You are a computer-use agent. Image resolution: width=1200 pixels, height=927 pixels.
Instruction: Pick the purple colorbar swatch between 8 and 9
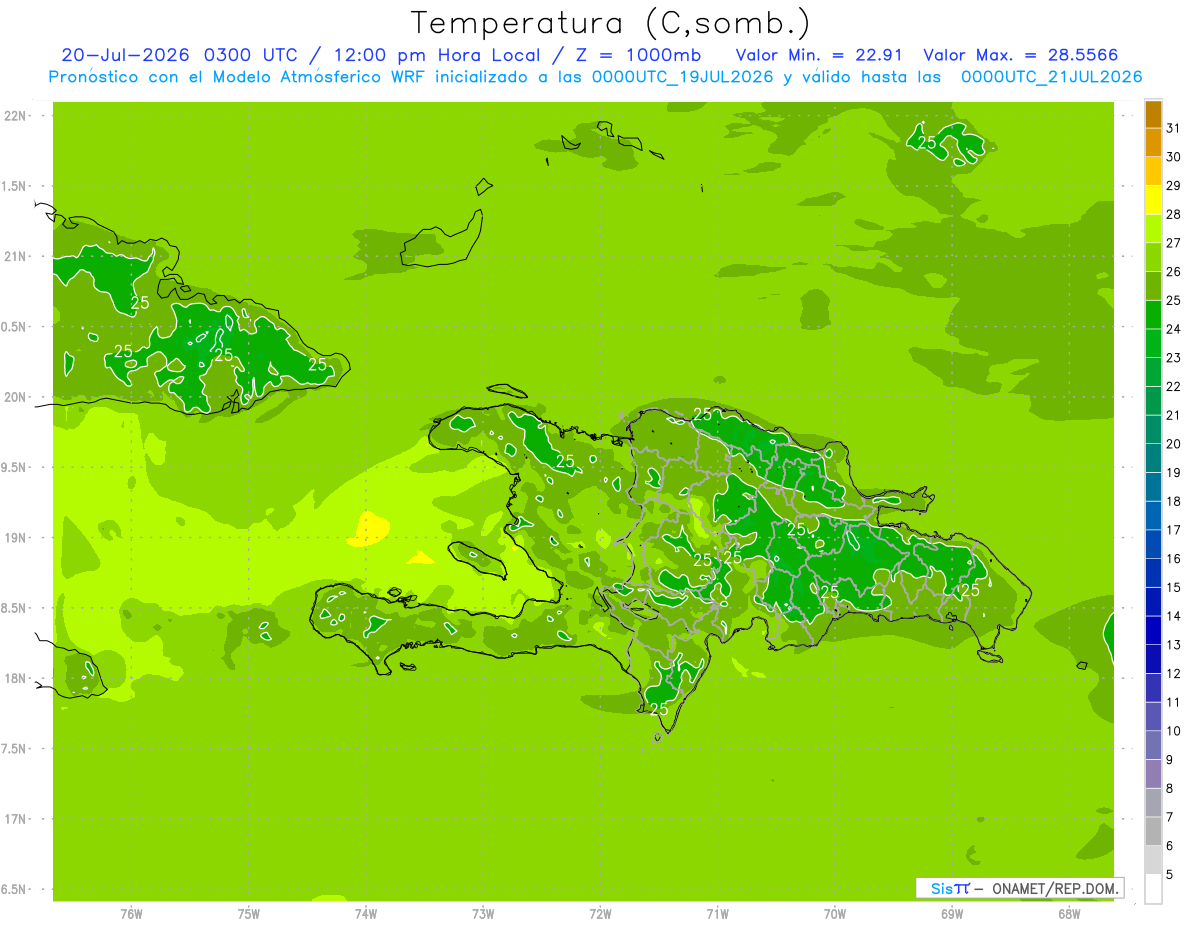coord(1153,774)
